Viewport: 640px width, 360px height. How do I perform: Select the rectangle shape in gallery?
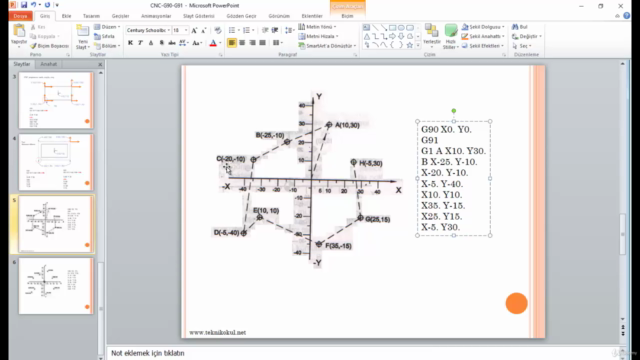coord(392,27)
